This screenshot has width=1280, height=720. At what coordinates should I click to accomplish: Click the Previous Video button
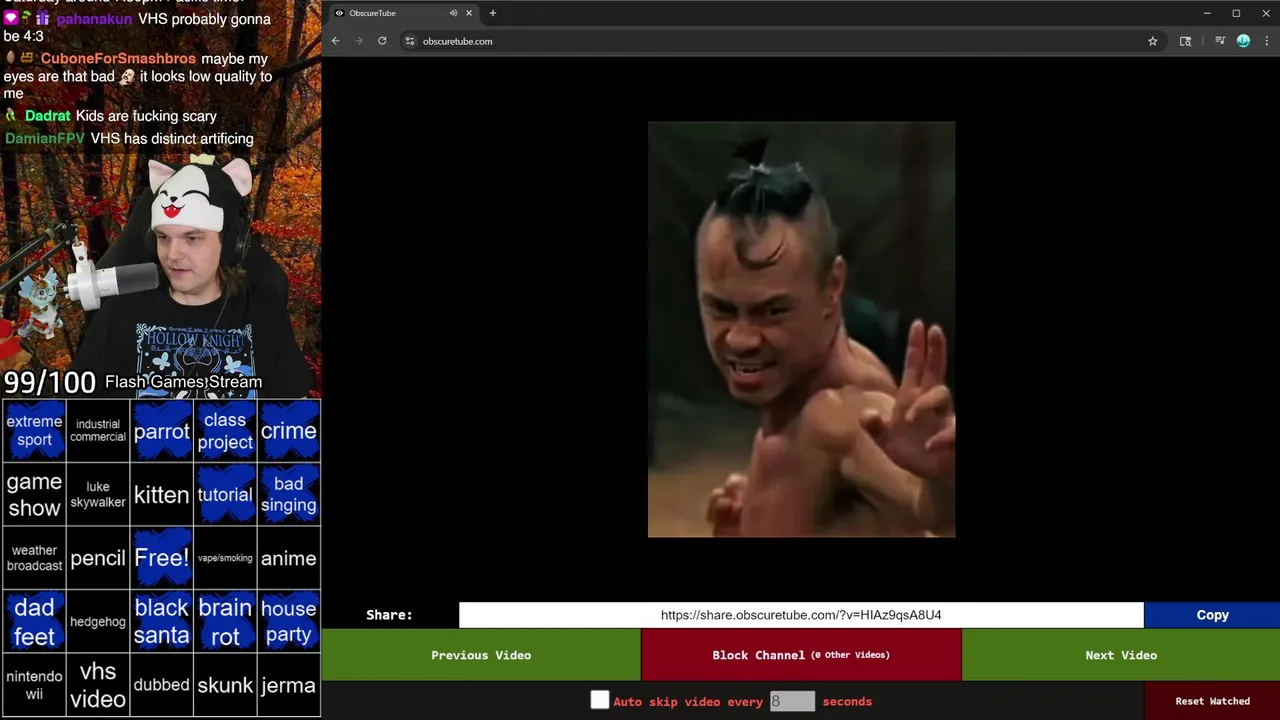point(481,655)
